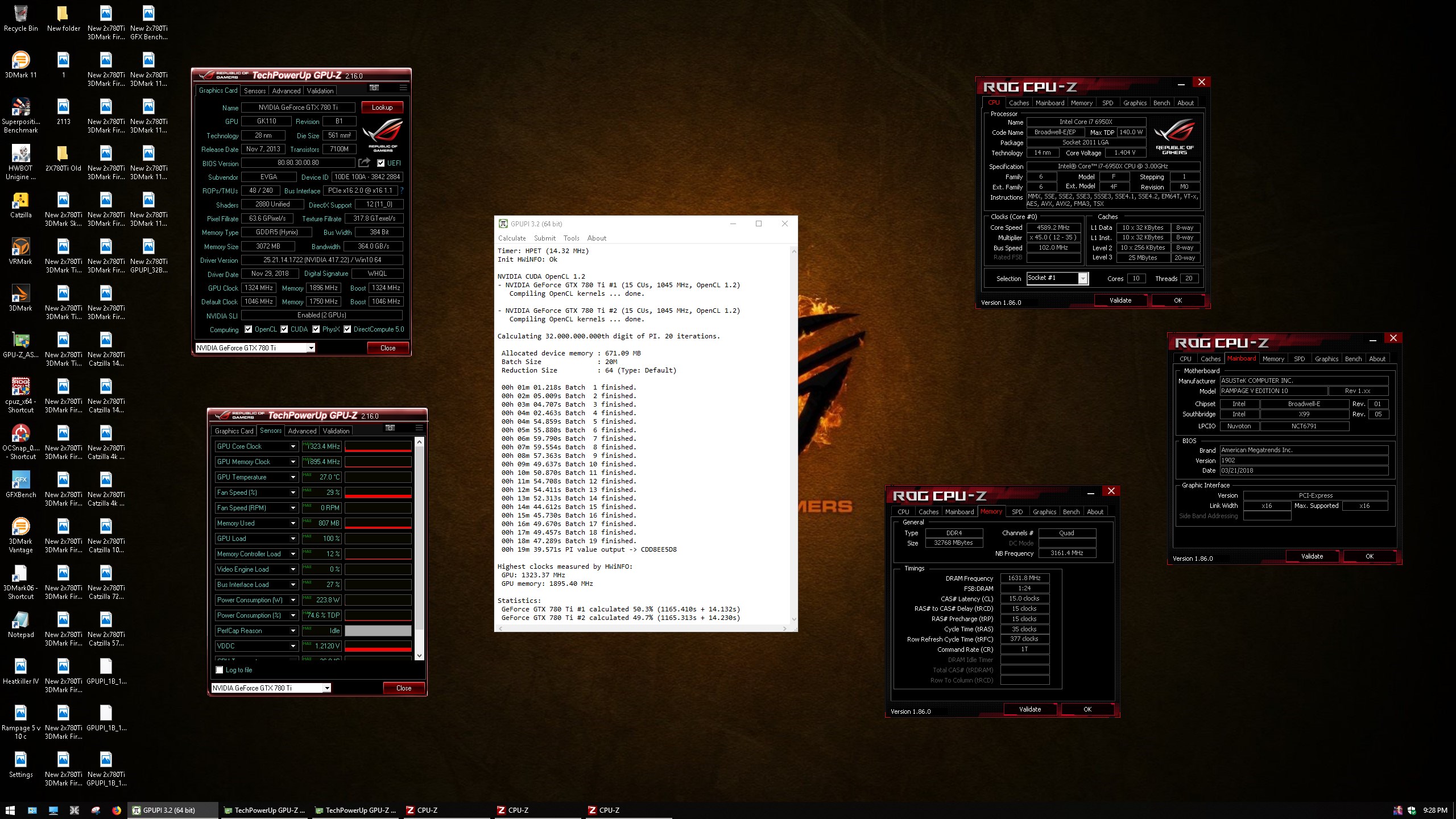Open Superposition Benchmark desktop icon

[21, 115]
